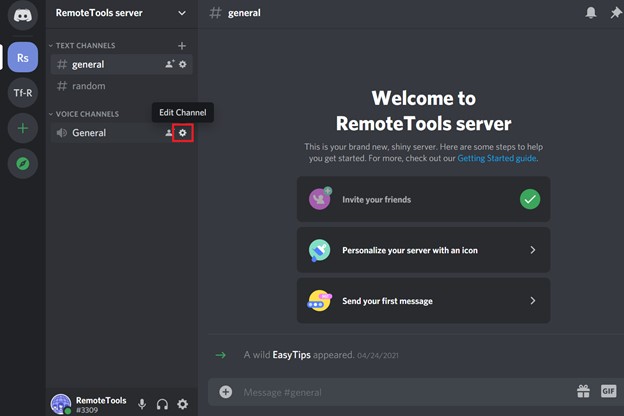
Task: Edit the general text channel settings gear
Action: 183,64
